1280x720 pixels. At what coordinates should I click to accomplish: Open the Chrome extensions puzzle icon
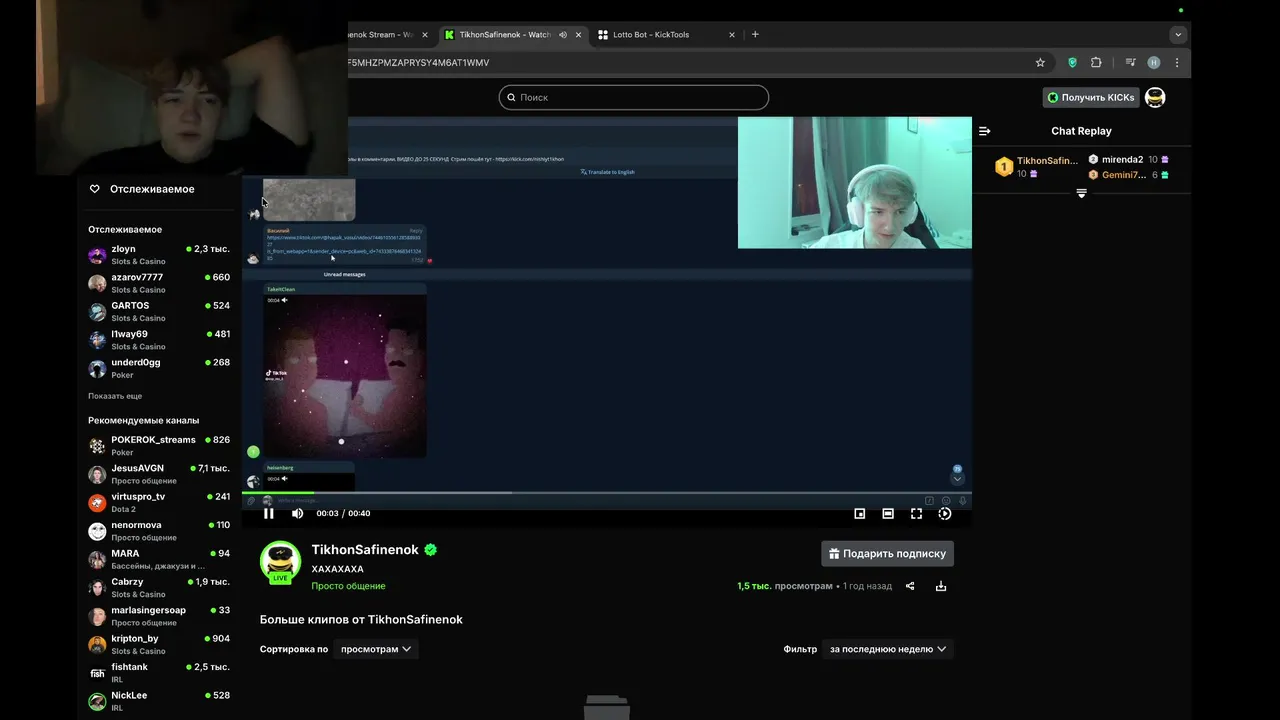pos(1096,62)
